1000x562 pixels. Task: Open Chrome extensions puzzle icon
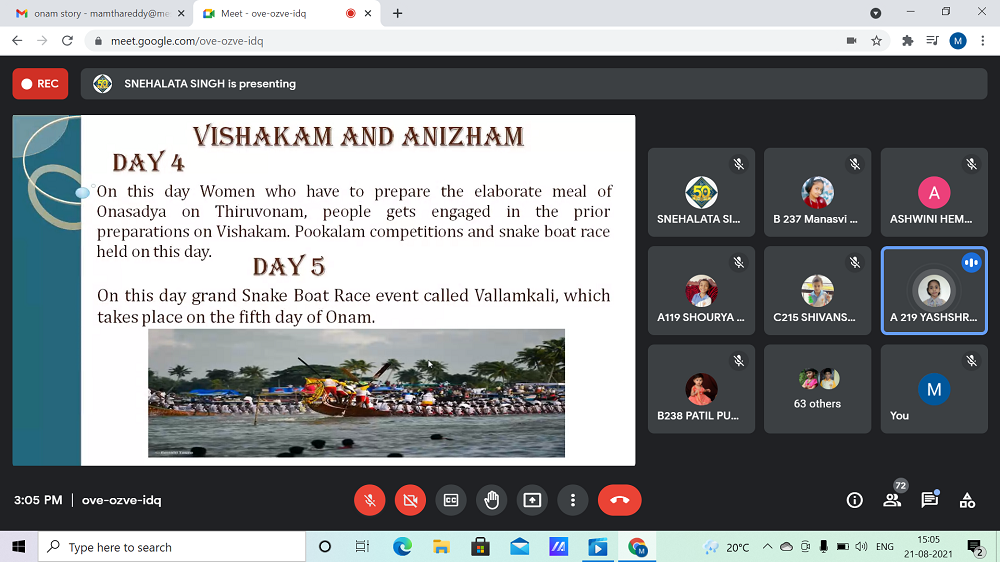pos(907,41)
